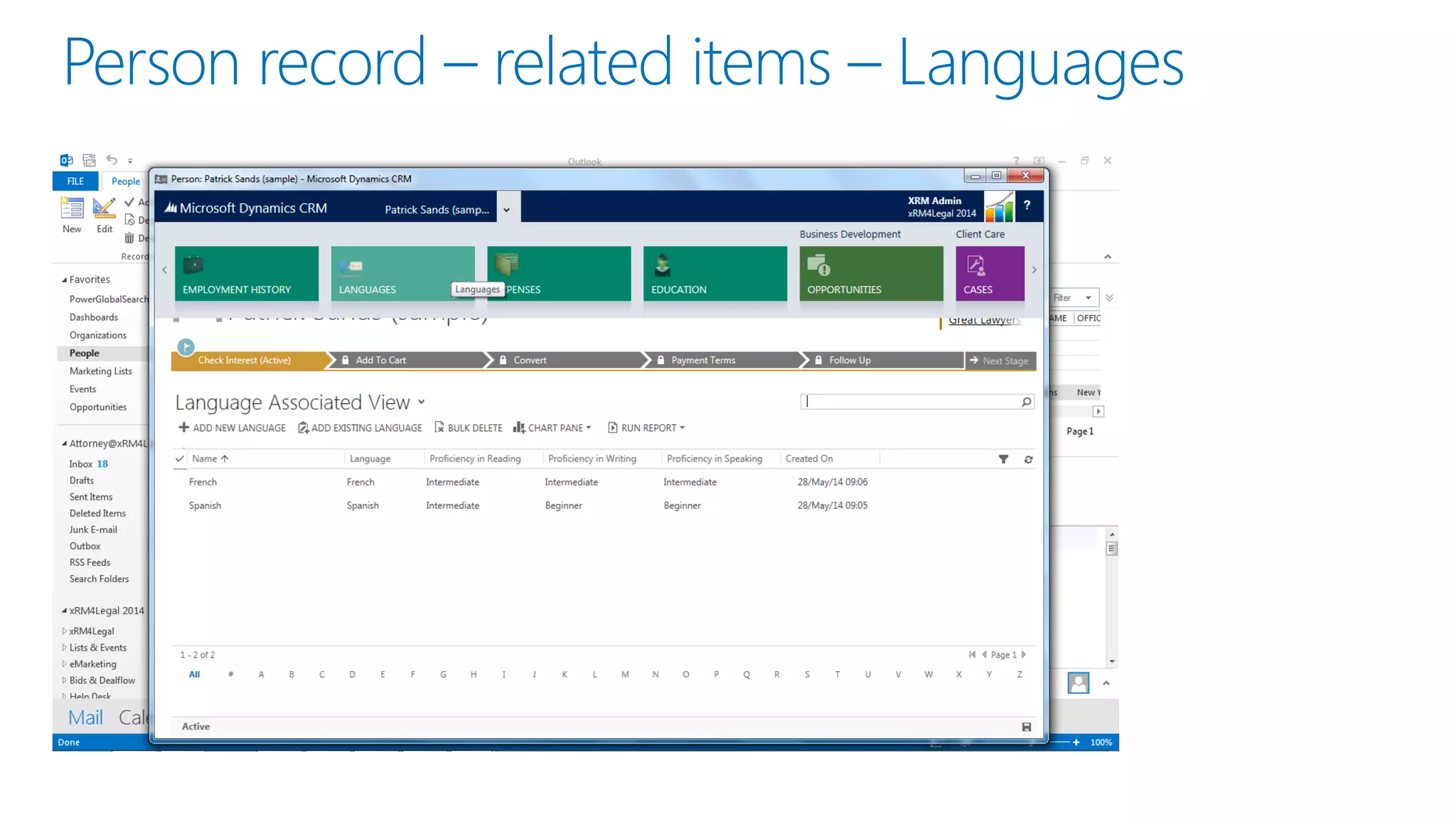Click the grid filter funnel icon
1456x819 pixels.
coord(1003,459)
